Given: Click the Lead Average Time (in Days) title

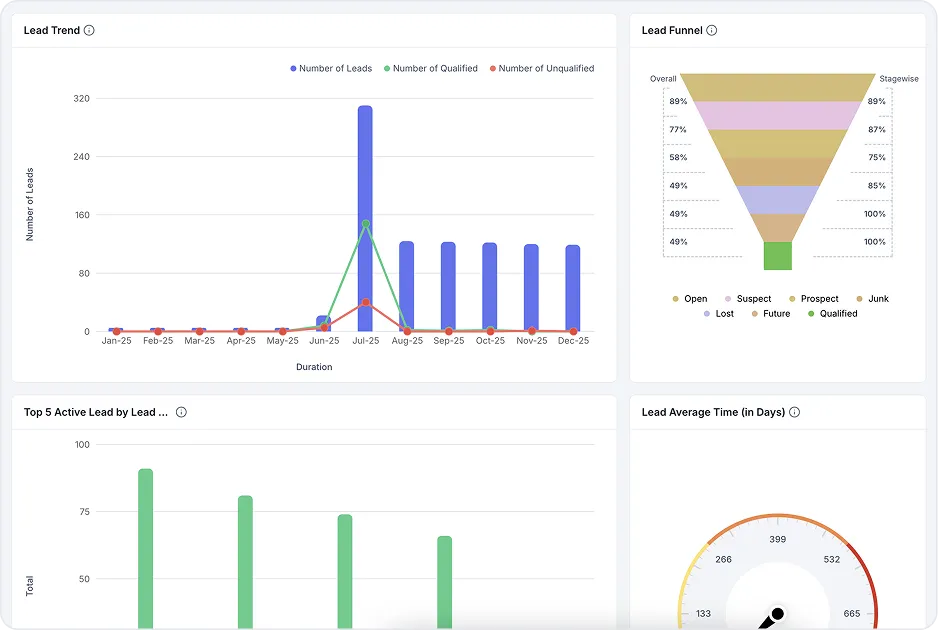Looking at the screenshot, I should coord(713,412).
